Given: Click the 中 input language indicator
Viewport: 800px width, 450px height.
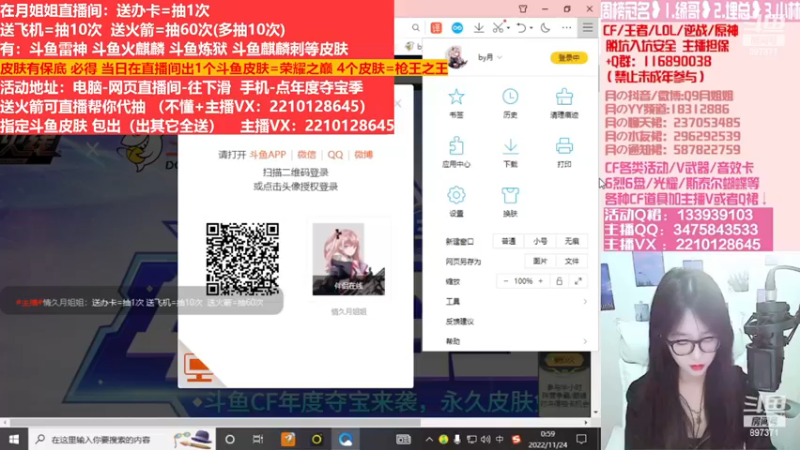Looking at the screenshot, I should pos(499,439).
